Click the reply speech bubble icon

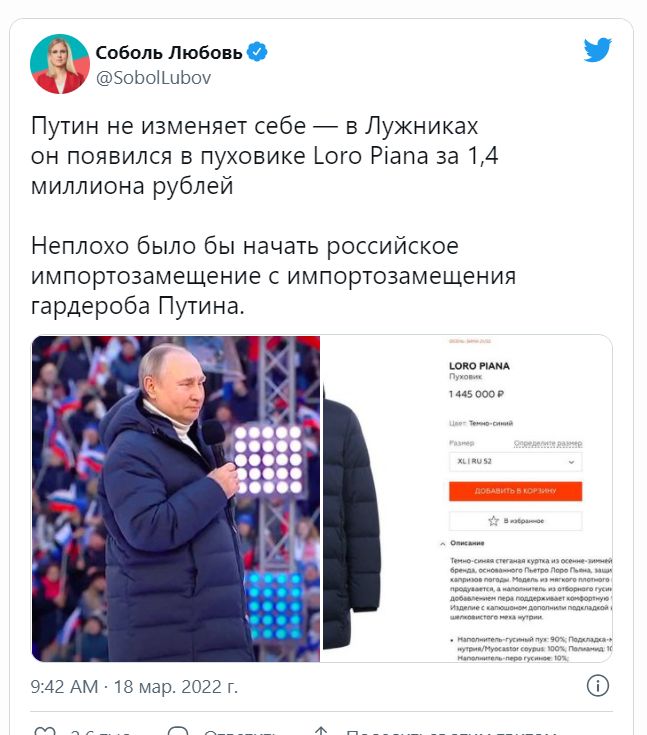point(178,731)
